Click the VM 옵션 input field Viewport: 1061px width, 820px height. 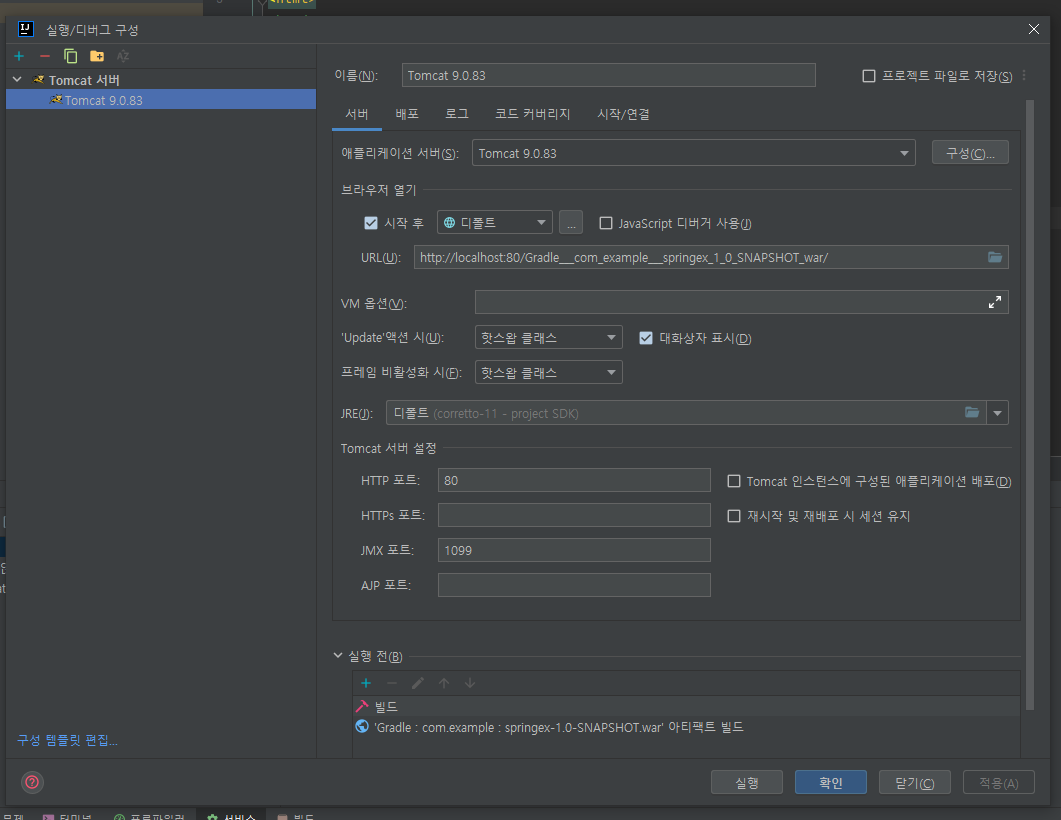coord(742,302)
